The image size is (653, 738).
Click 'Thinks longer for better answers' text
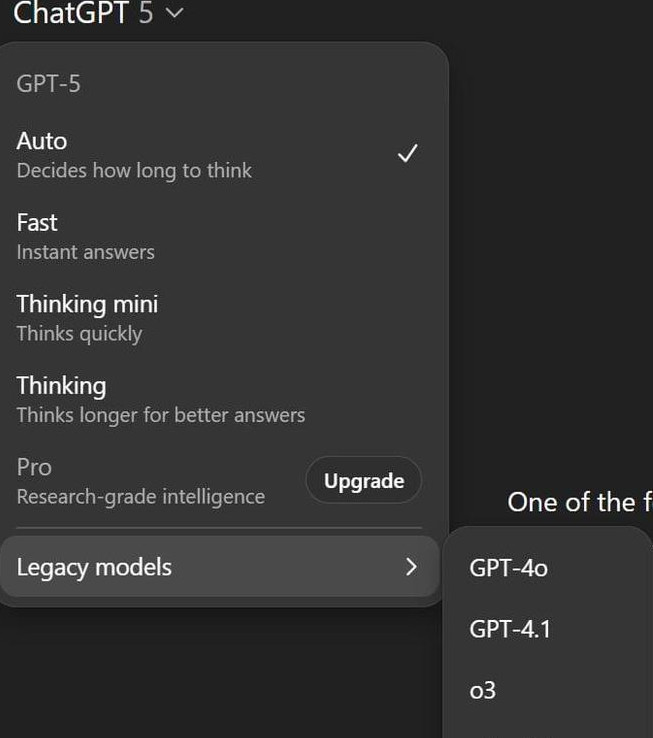tap(160, 414)
